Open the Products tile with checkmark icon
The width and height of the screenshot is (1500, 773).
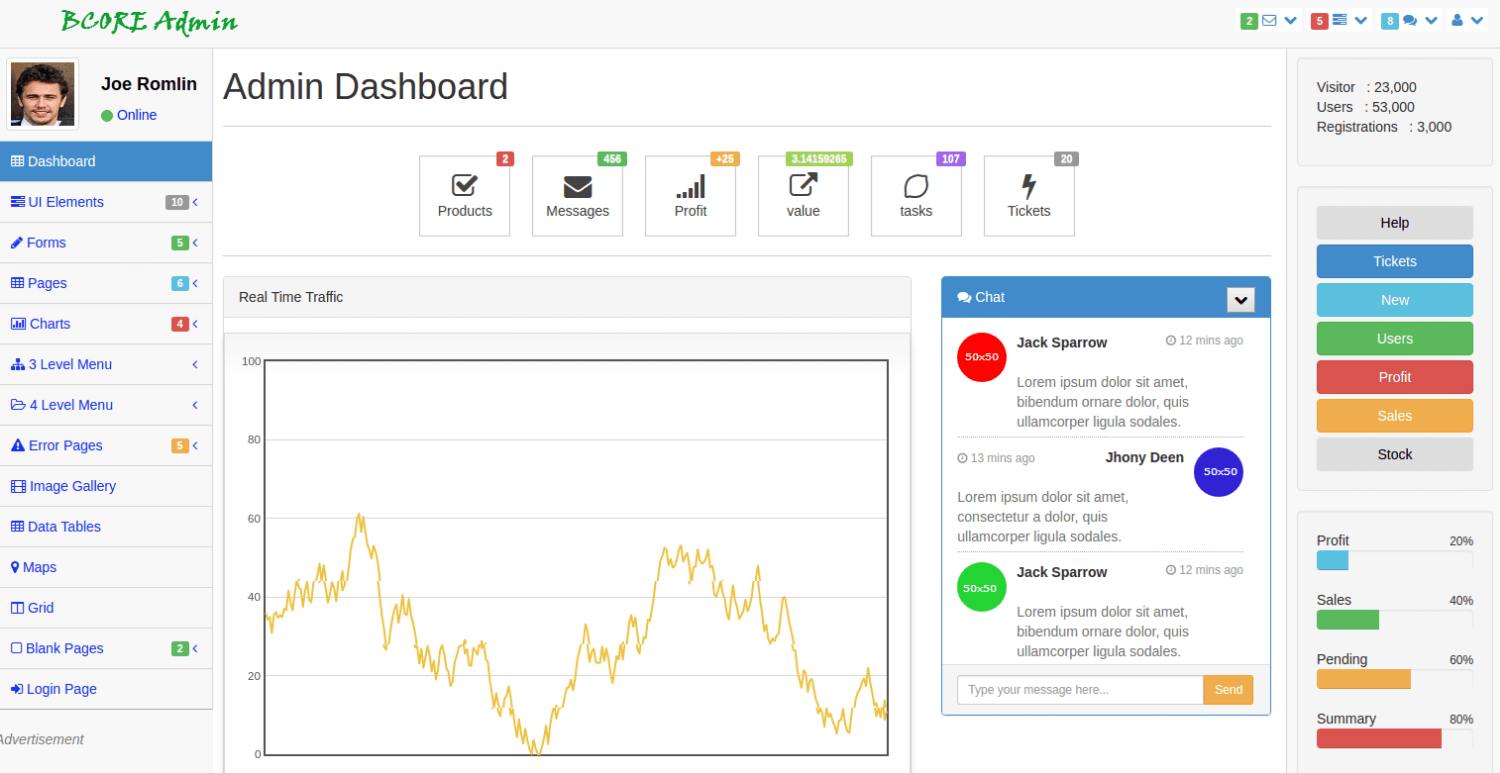point(465,196)
